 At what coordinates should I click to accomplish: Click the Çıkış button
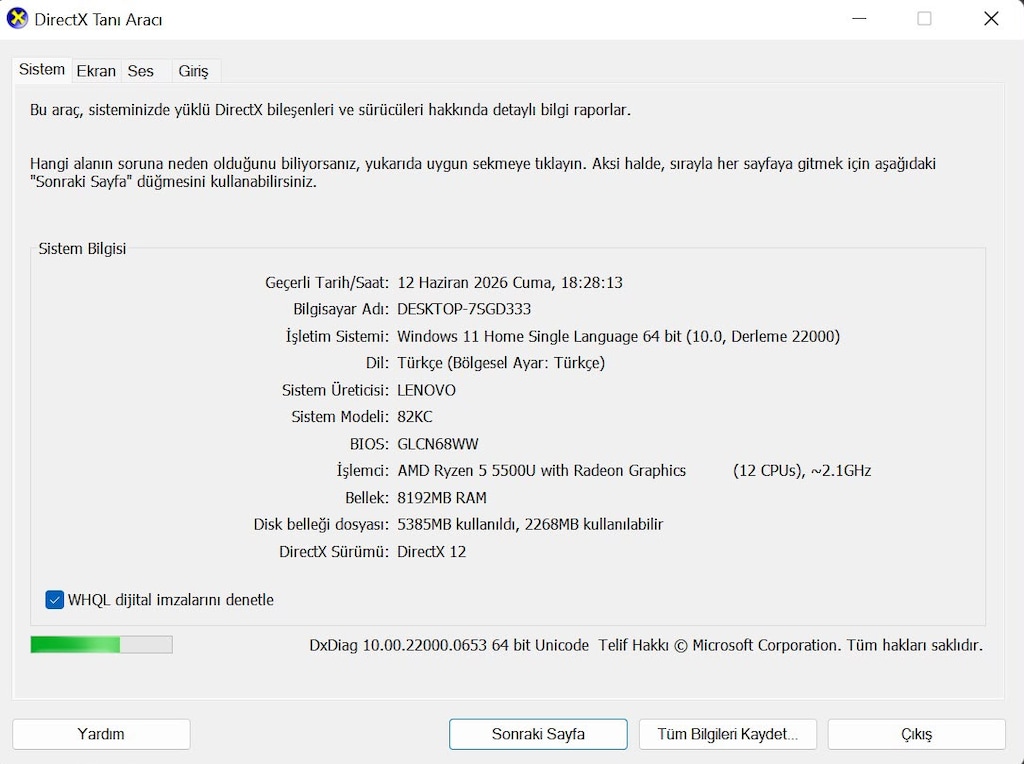tap(916, 734)
